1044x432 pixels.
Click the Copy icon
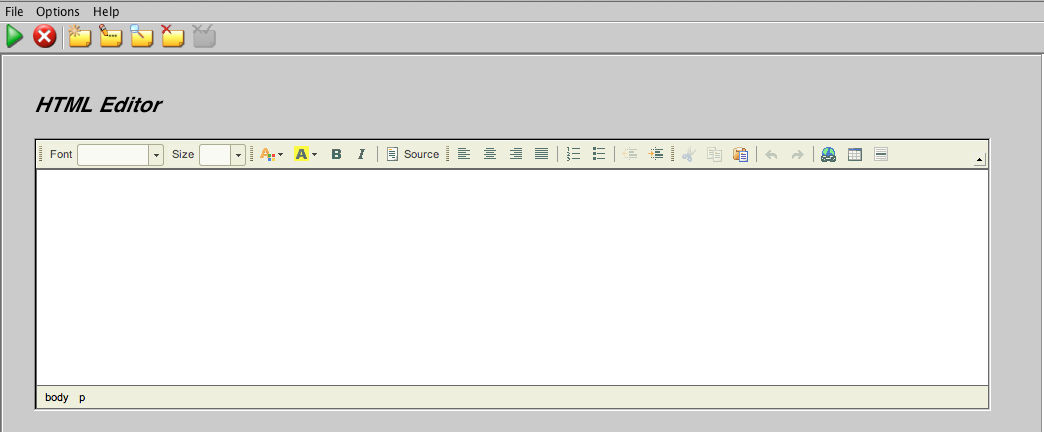point(714,154)
